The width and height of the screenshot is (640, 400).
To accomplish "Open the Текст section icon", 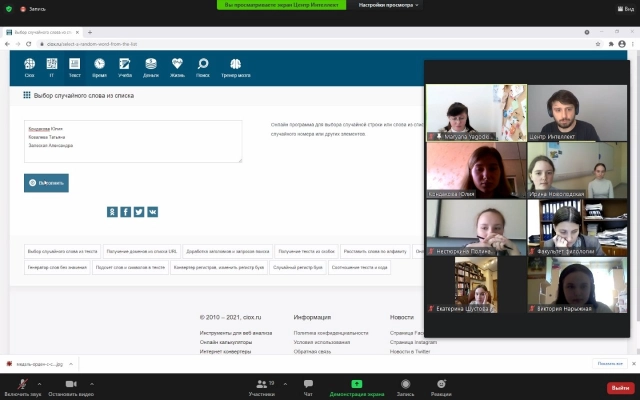I will click(x=75, y=67).
